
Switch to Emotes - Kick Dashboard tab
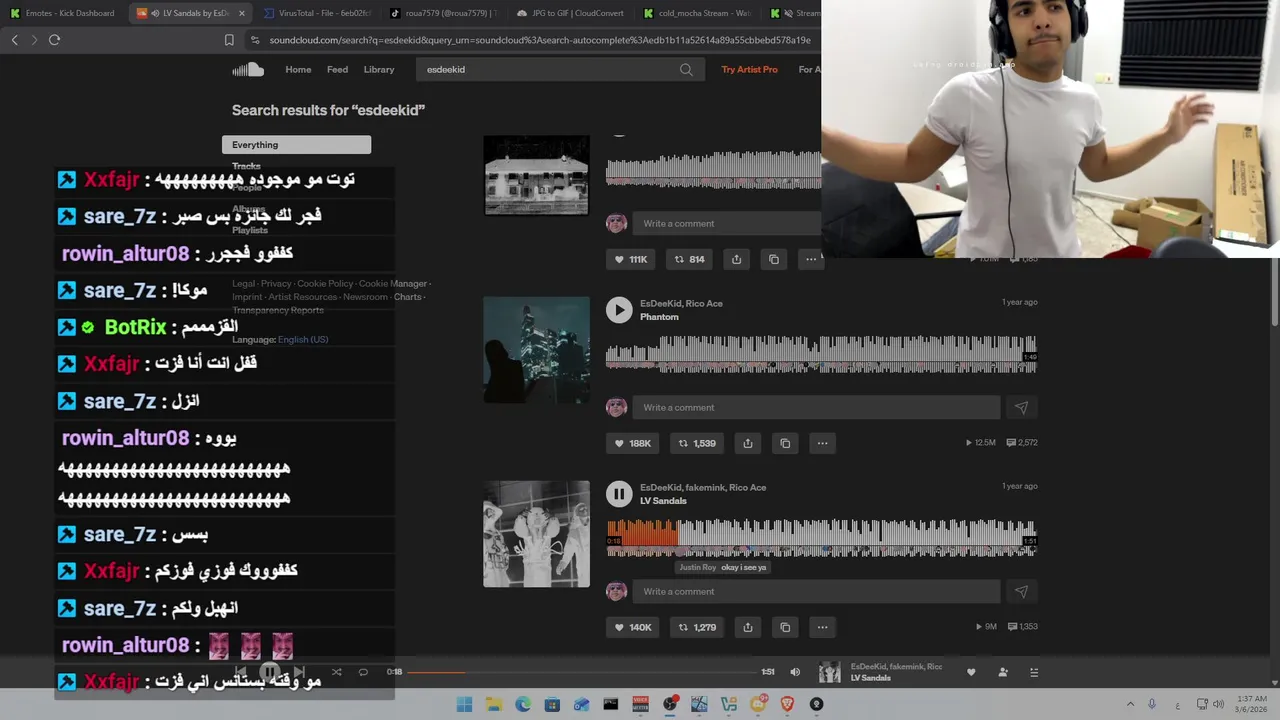(64, 13)
